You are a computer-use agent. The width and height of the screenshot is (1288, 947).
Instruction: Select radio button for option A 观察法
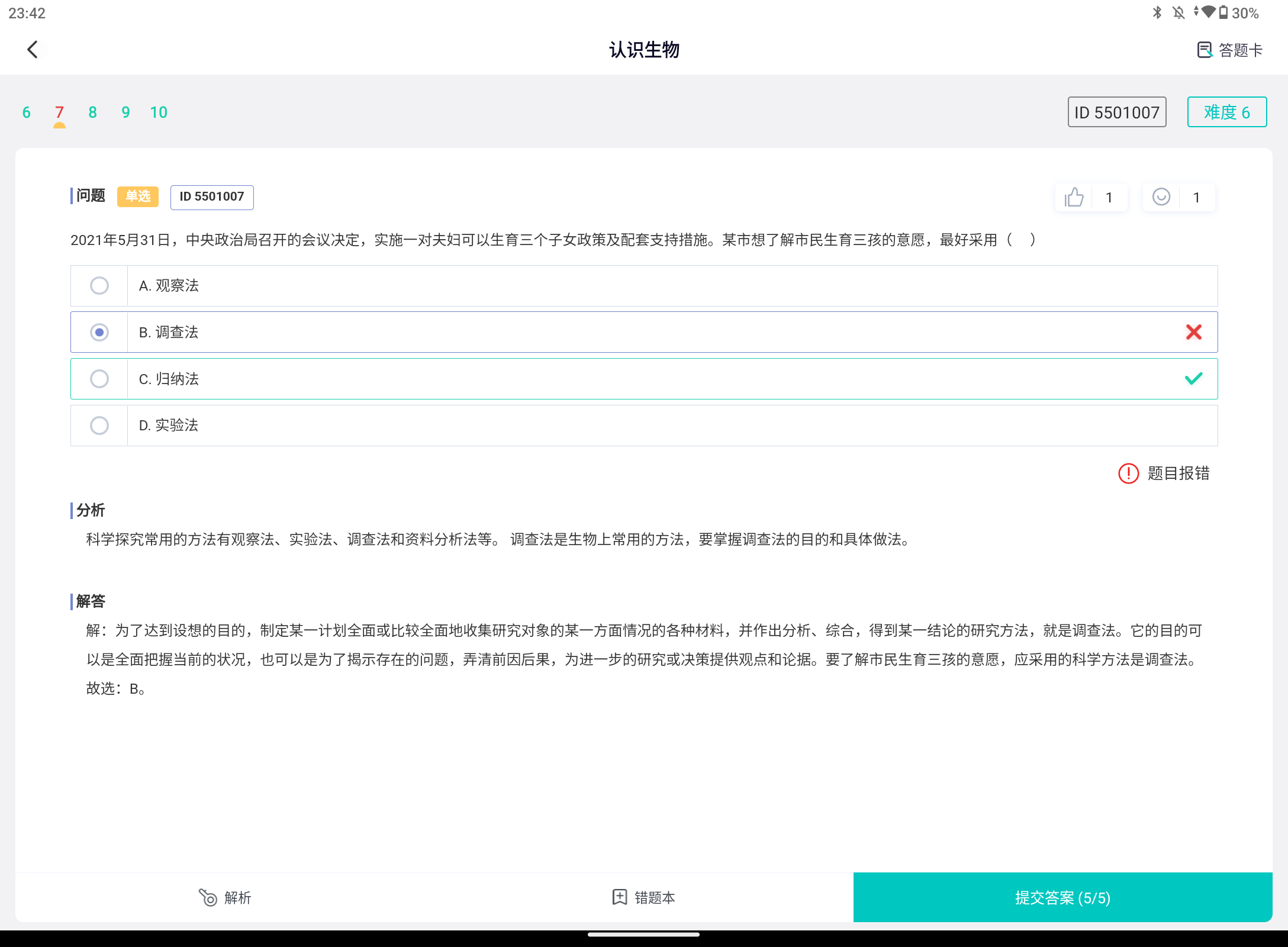(99, 285)
